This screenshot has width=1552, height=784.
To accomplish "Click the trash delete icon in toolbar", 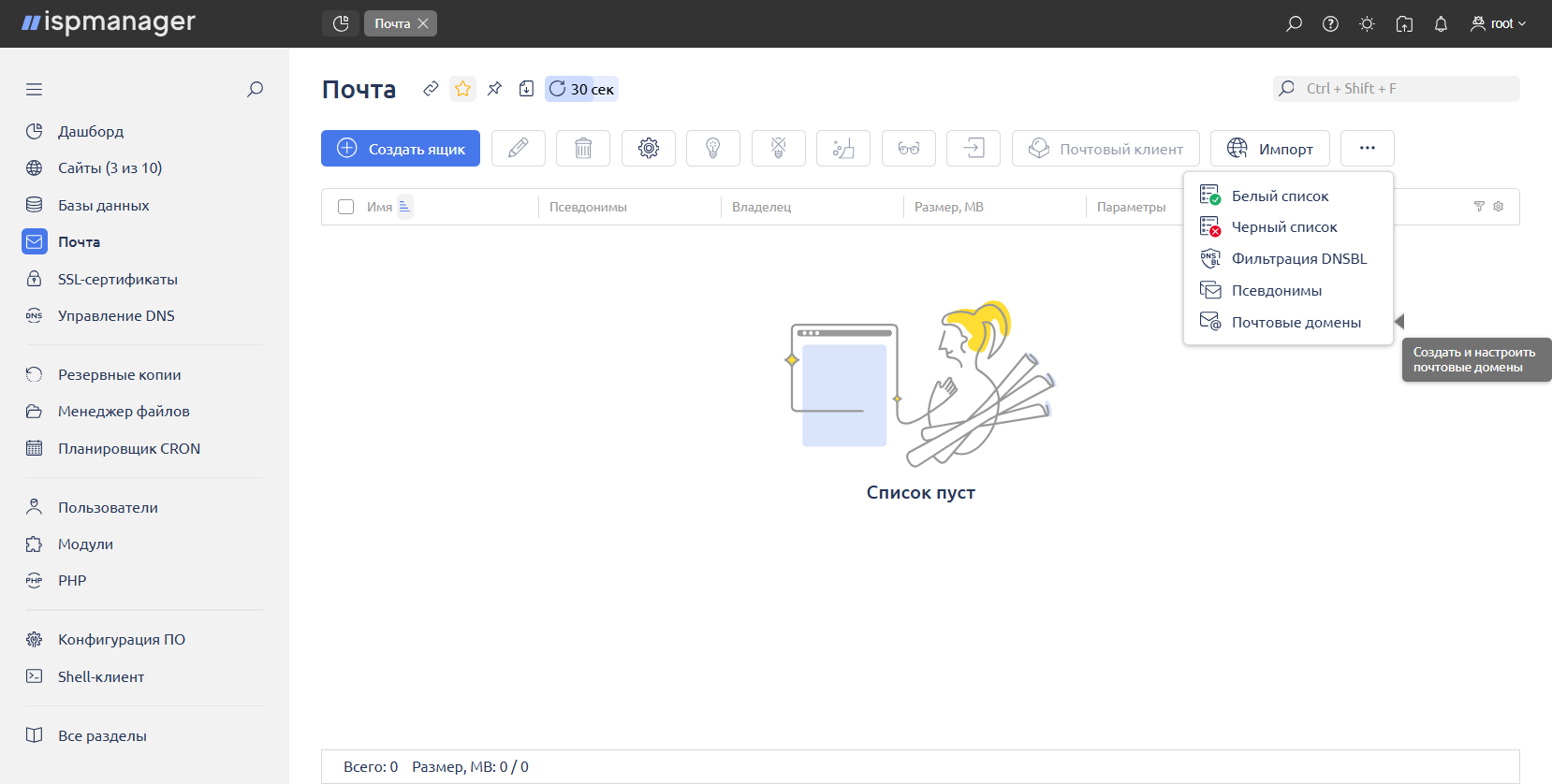I will 582,148.
